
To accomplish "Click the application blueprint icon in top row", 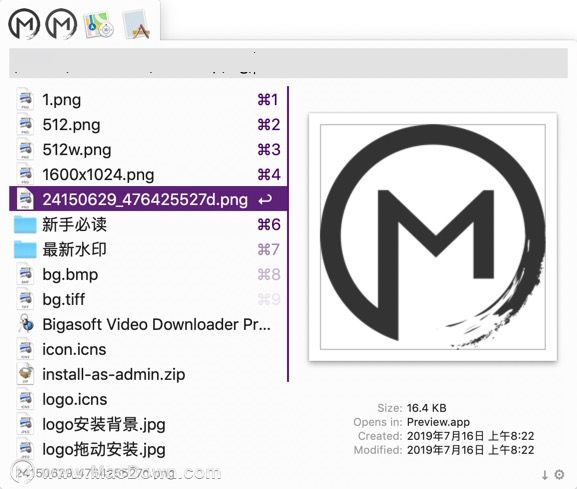I will point(137,25).
